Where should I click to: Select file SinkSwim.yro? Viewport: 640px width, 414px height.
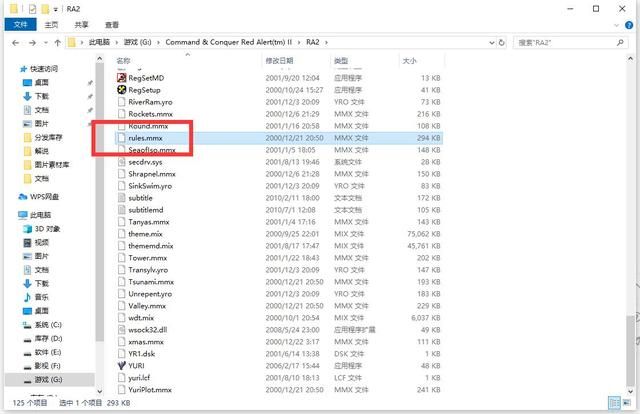150,186
